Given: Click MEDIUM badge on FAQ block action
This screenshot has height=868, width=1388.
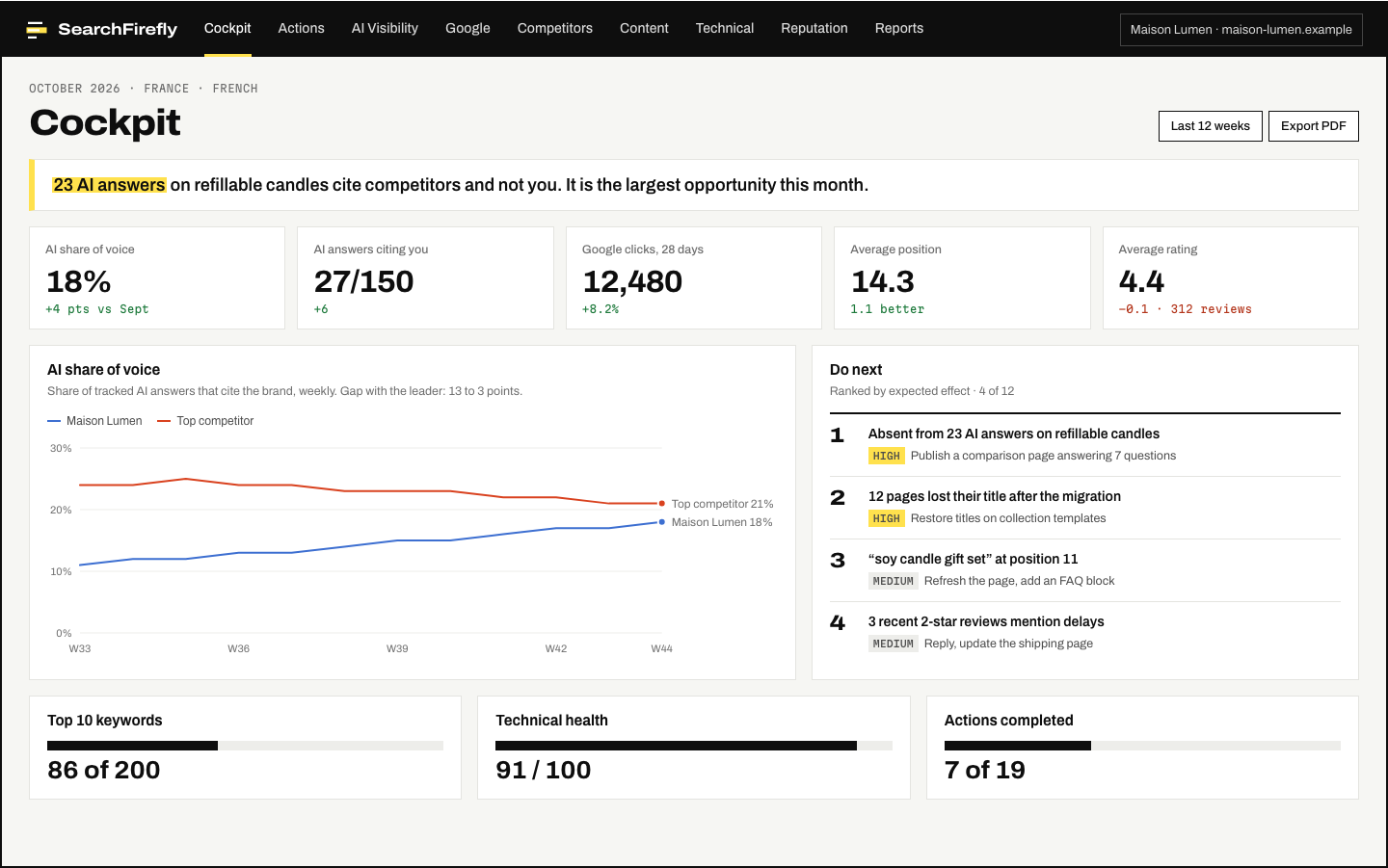Looking at the screenshot, I should pyautogui.click(x=893, y=581).
